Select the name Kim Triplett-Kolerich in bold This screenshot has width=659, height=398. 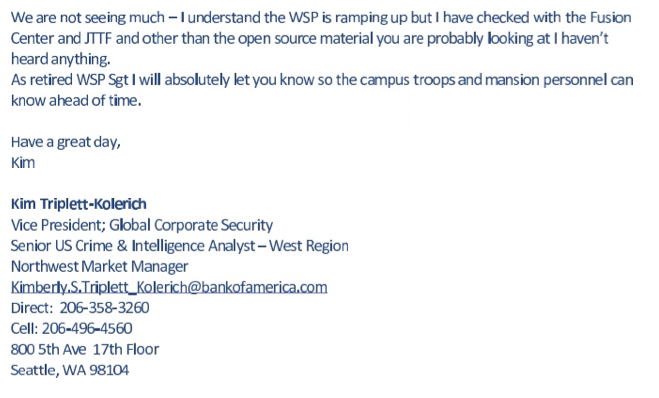79,204
